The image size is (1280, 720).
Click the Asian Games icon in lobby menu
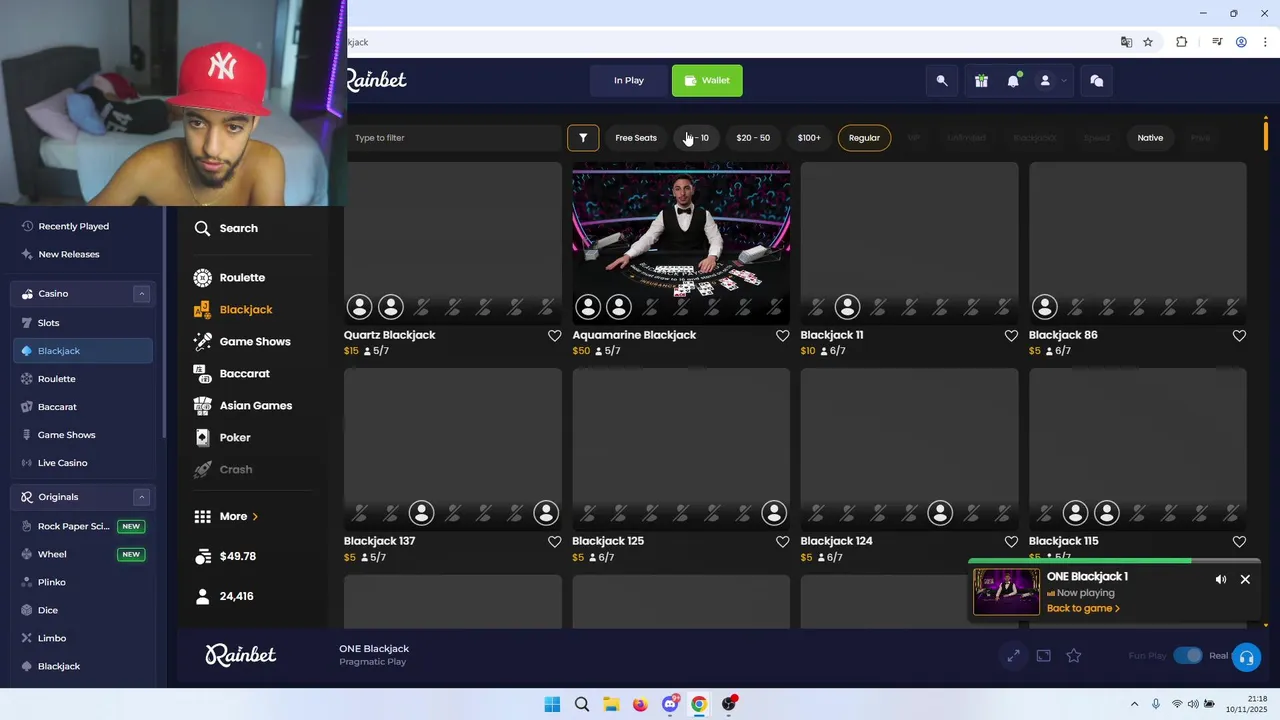coord(202,405)
